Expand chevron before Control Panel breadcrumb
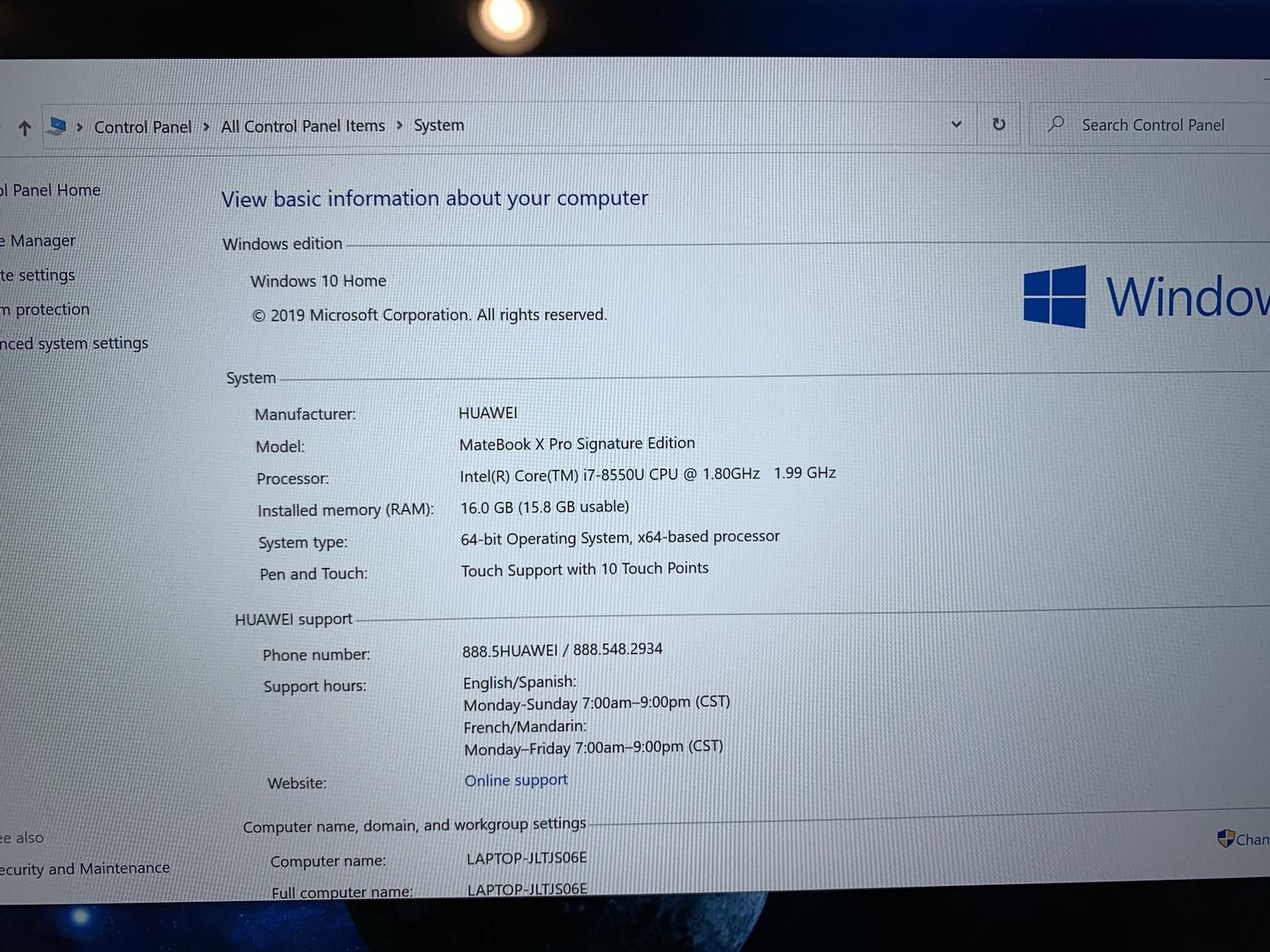Screen dimensions: 1270x952 tap(79, 127)
